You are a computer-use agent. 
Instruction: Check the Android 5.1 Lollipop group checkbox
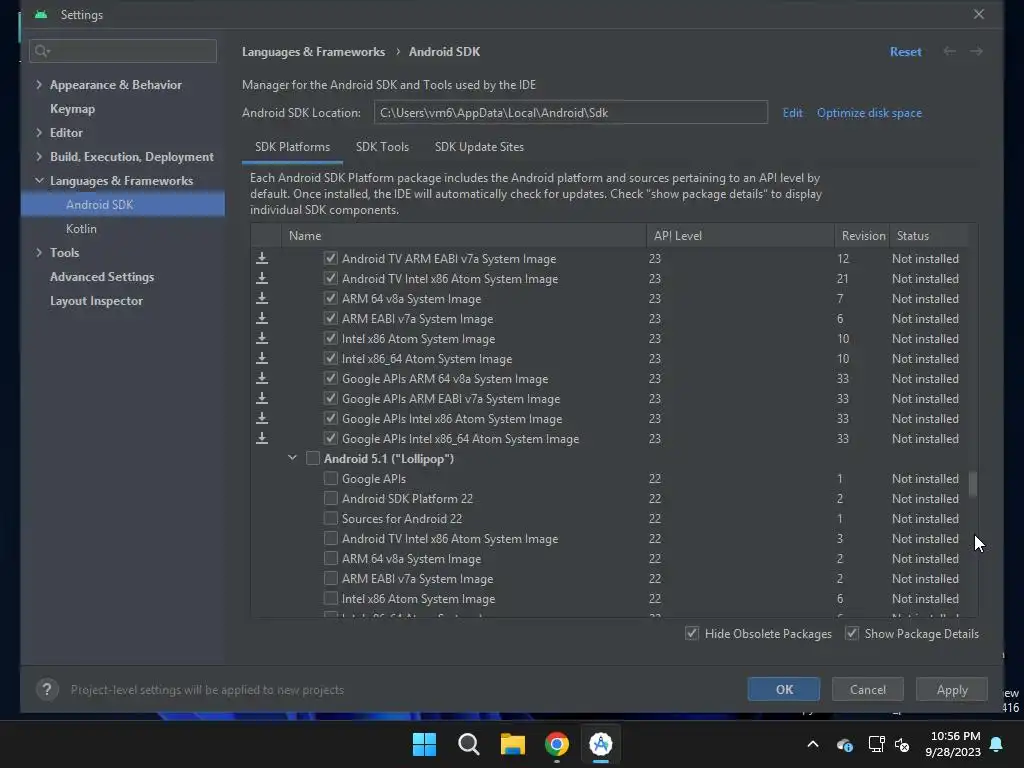(313, 458)
